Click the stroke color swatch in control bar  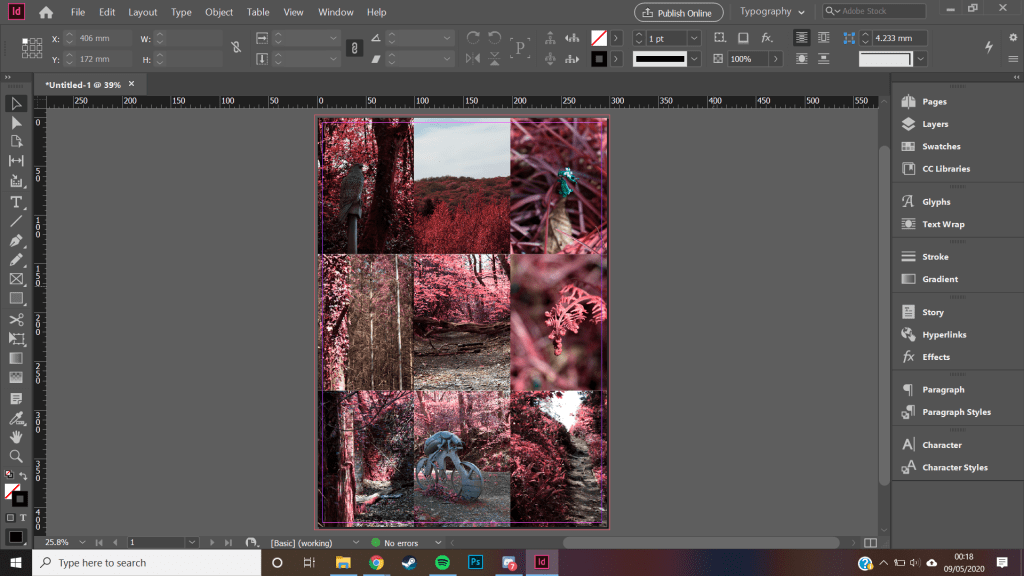pyautogui.click(x=598, y=58)
